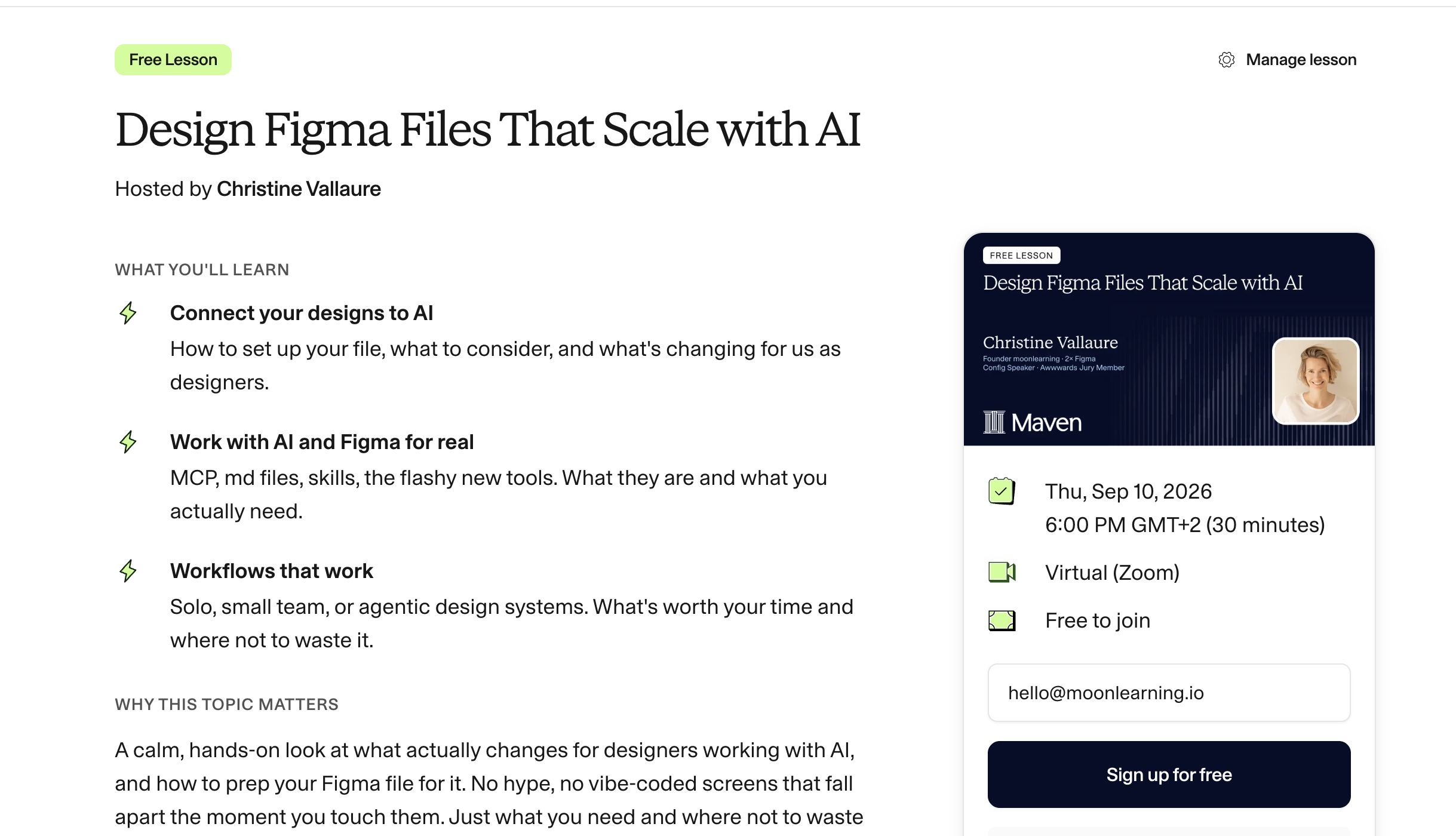Screen dimensions: 1456x836
Task: Click the Thu, Sep 10, 2026 date text
Action: click(1128, 491)
